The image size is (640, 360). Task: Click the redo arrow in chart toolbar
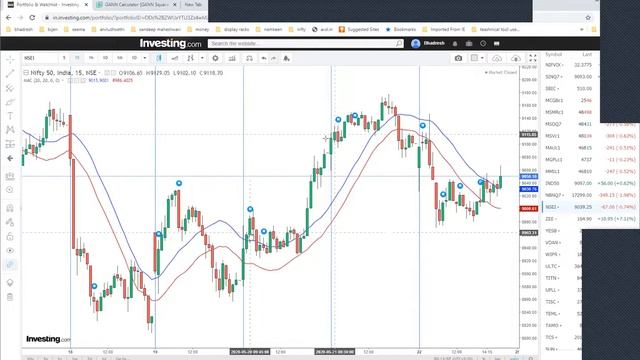click(x=273, y=58)
